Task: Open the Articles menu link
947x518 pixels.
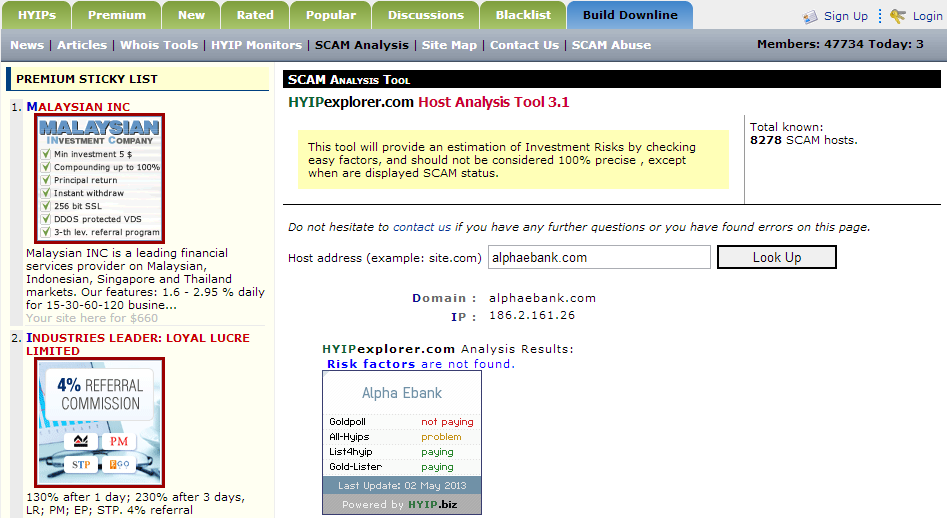Action: point(82,45)
